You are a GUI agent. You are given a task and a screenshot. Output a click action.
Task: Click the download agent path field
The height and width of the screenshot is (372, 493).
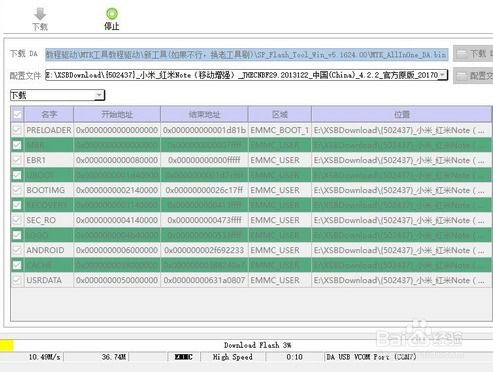(247, 54)
